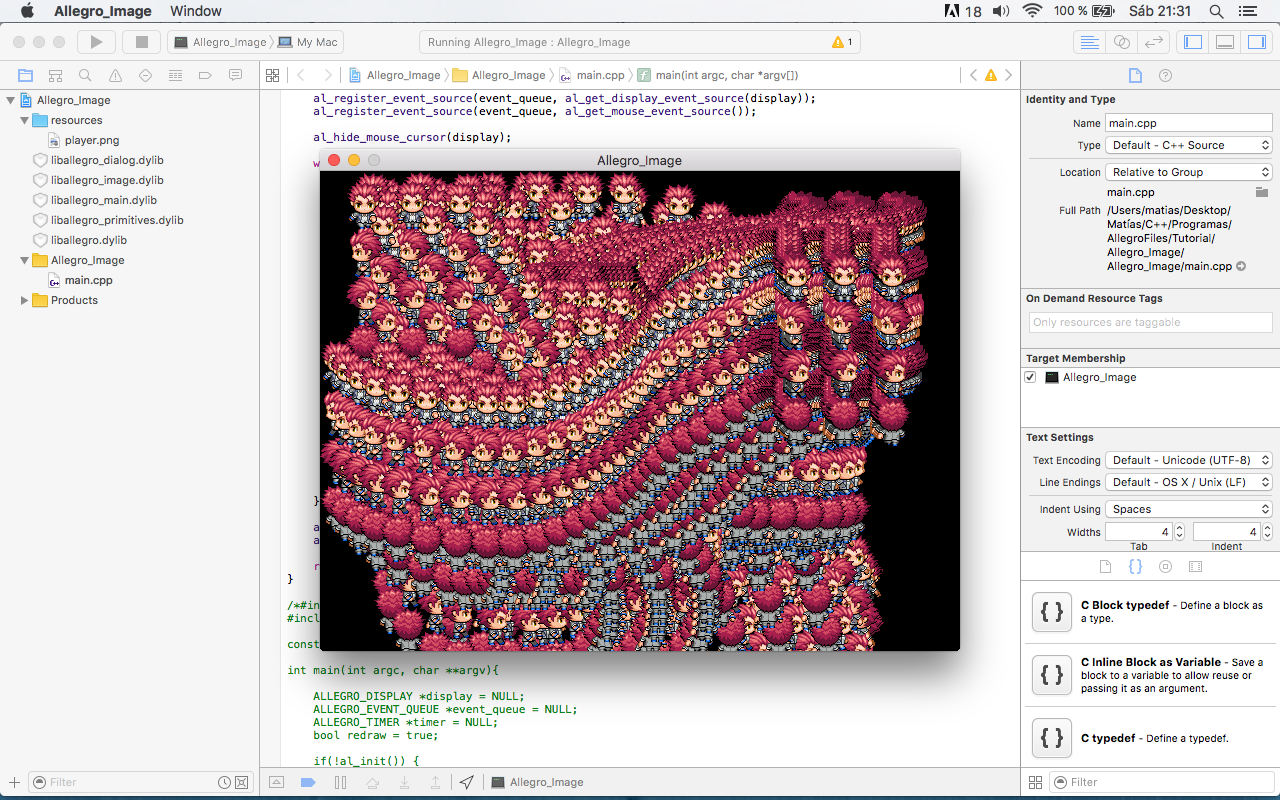
Task: Open the Line Endings dropdown
Action: 1188,483
